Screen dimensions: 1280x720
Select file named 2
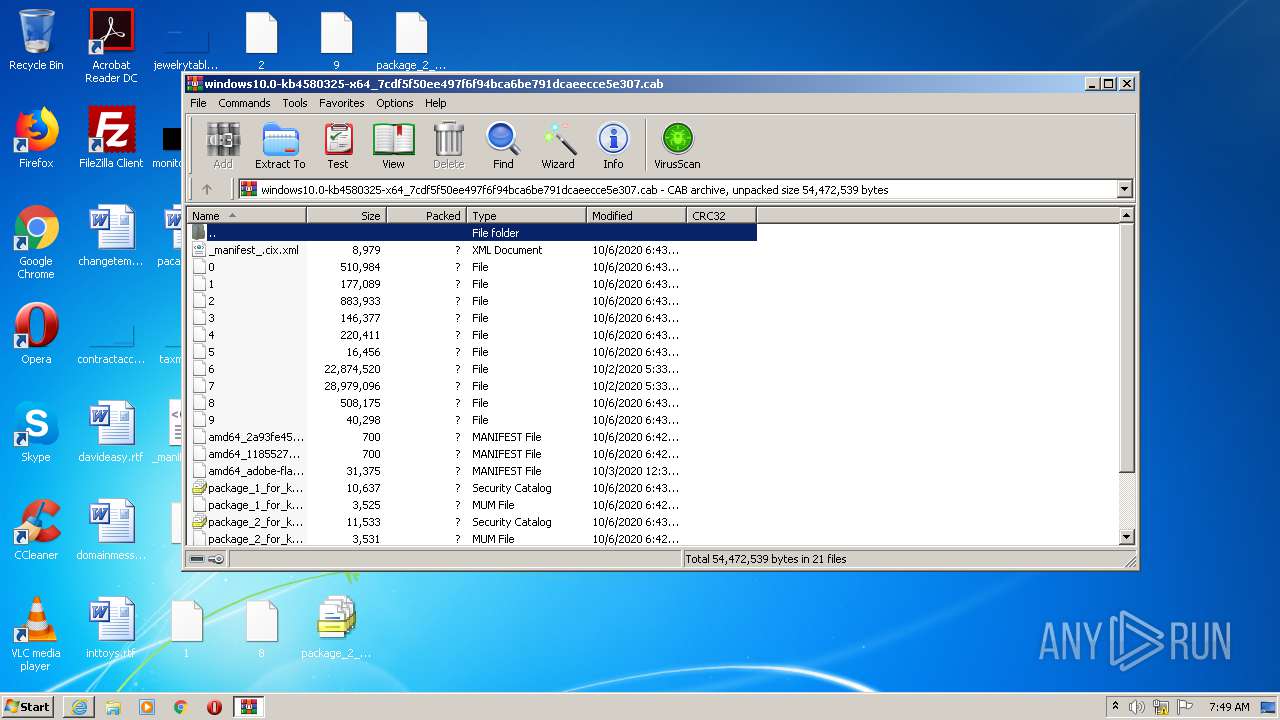[x=472, y=301]
